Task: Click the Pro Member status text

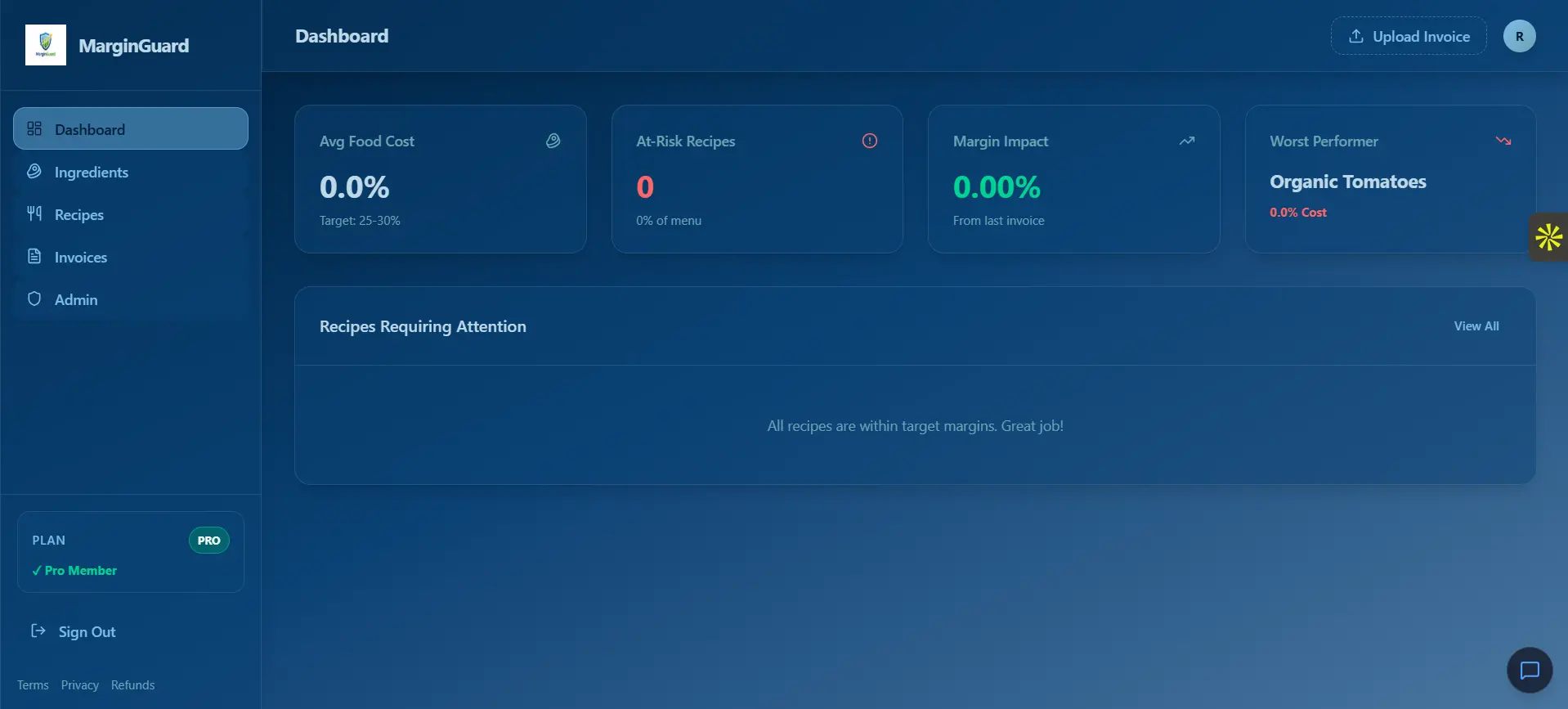Action: pos(74,570)
